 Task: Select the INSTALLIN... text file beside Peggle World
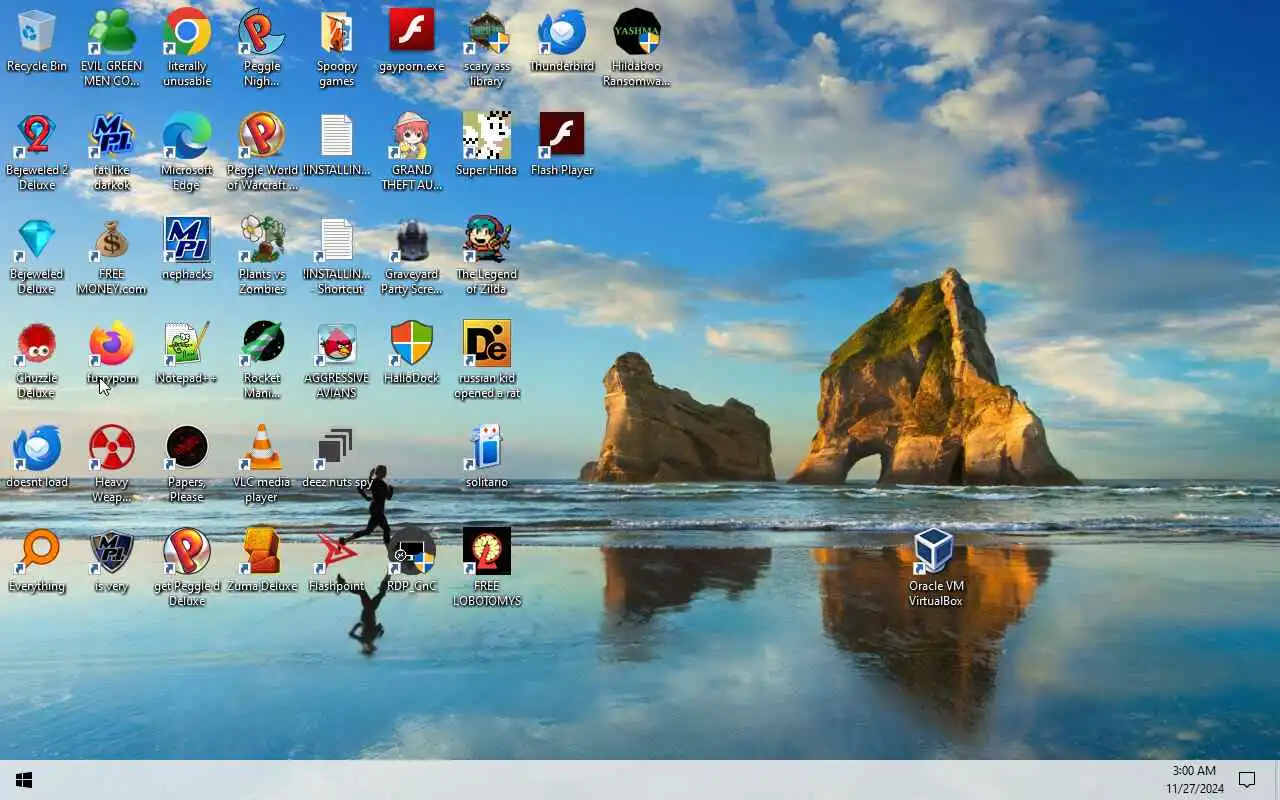(337, 136)
